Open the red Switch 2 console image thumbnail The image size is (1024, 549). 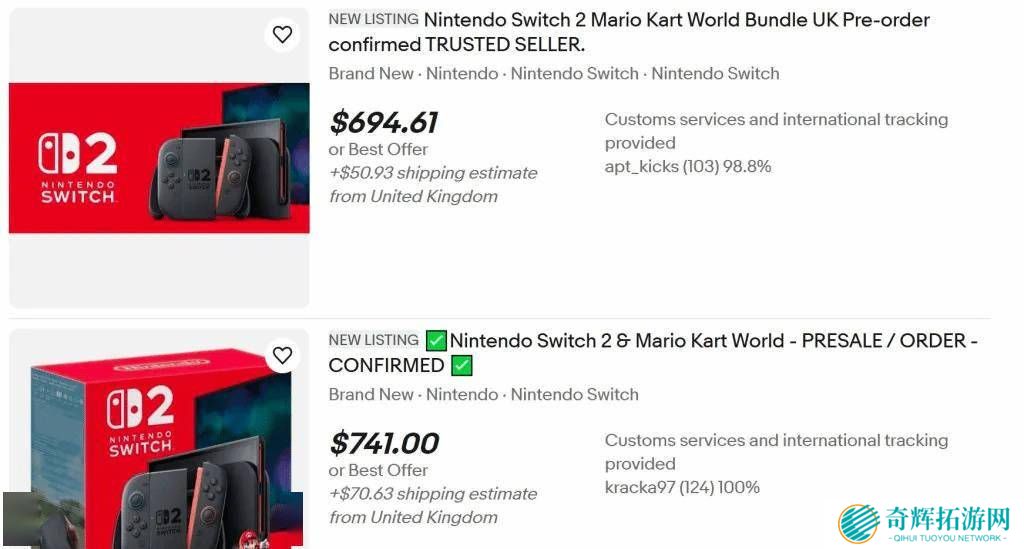tap(159, 158)
